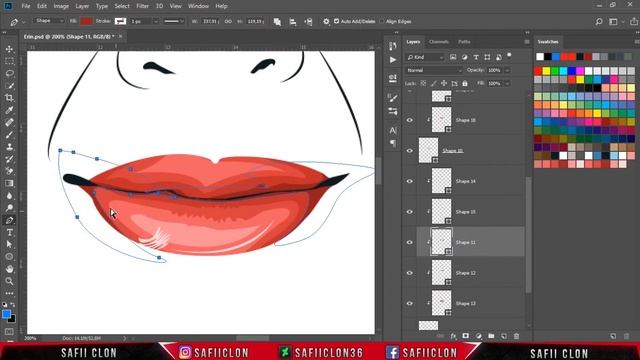
Task: Open the File menu
Action: point(26,6)
